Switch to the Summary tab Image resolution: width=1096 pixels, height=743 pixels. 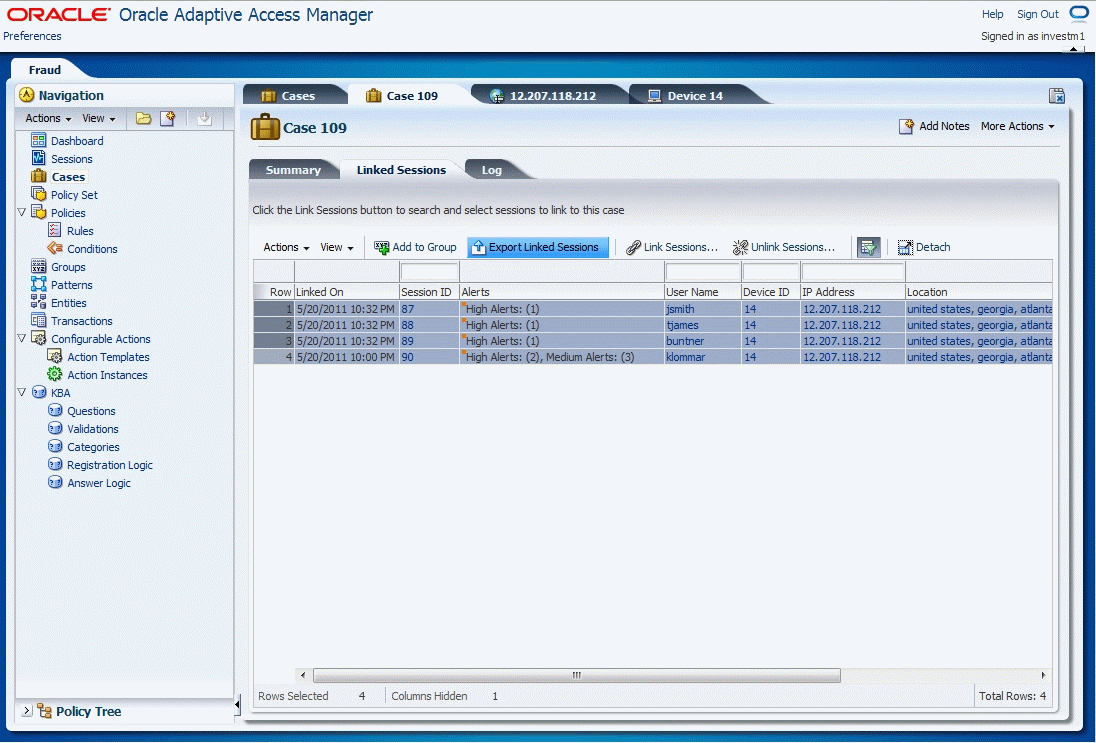[294, 170]
